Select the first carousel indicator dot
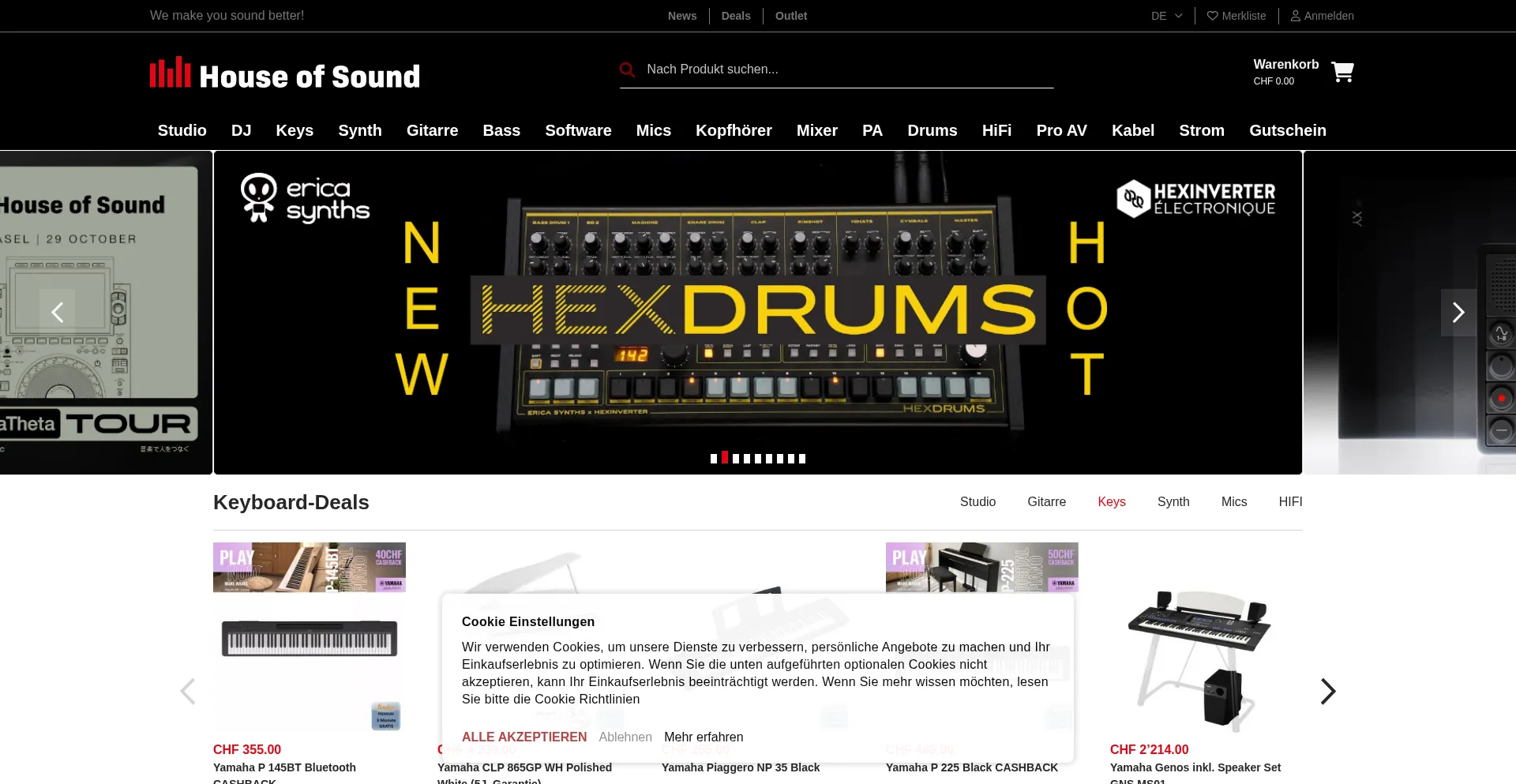1516x784 pixels. [x=714, y=458]
